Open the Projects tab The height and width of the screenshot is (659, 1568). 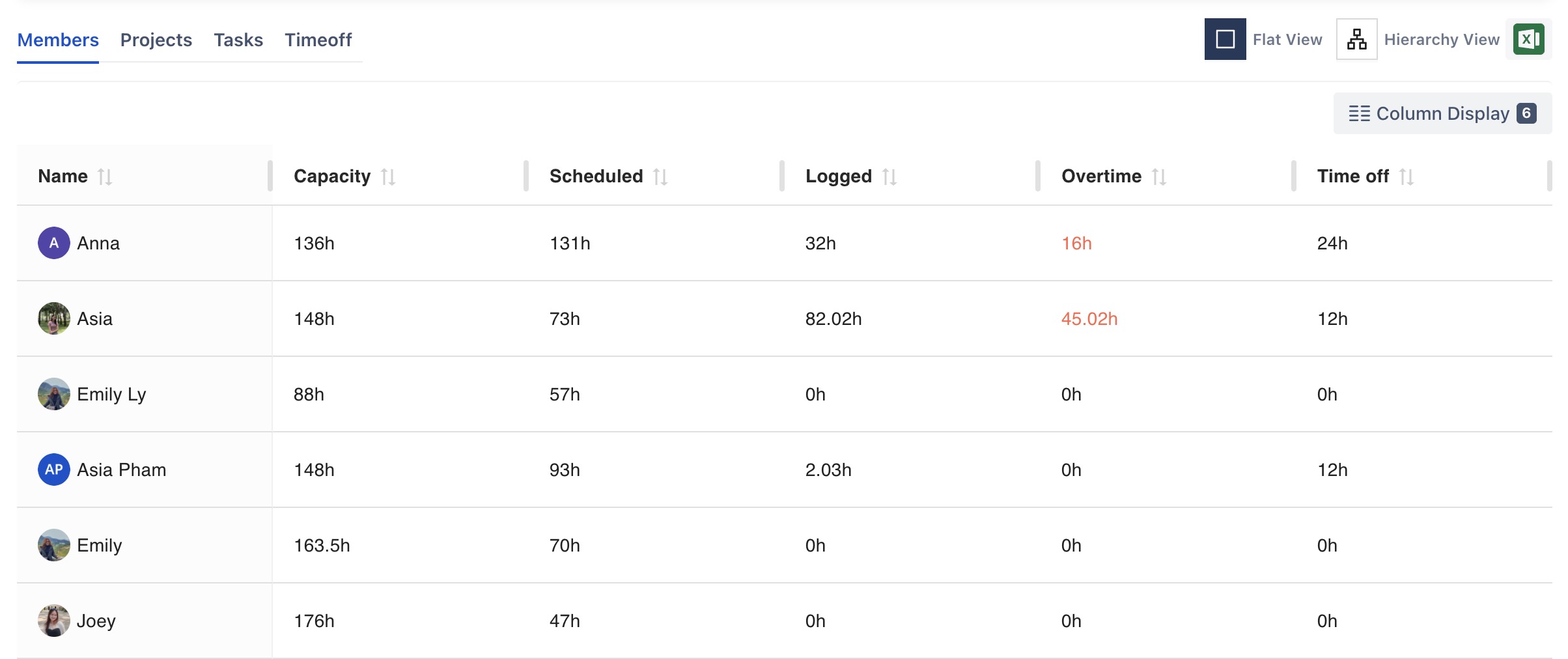point(156,40)
